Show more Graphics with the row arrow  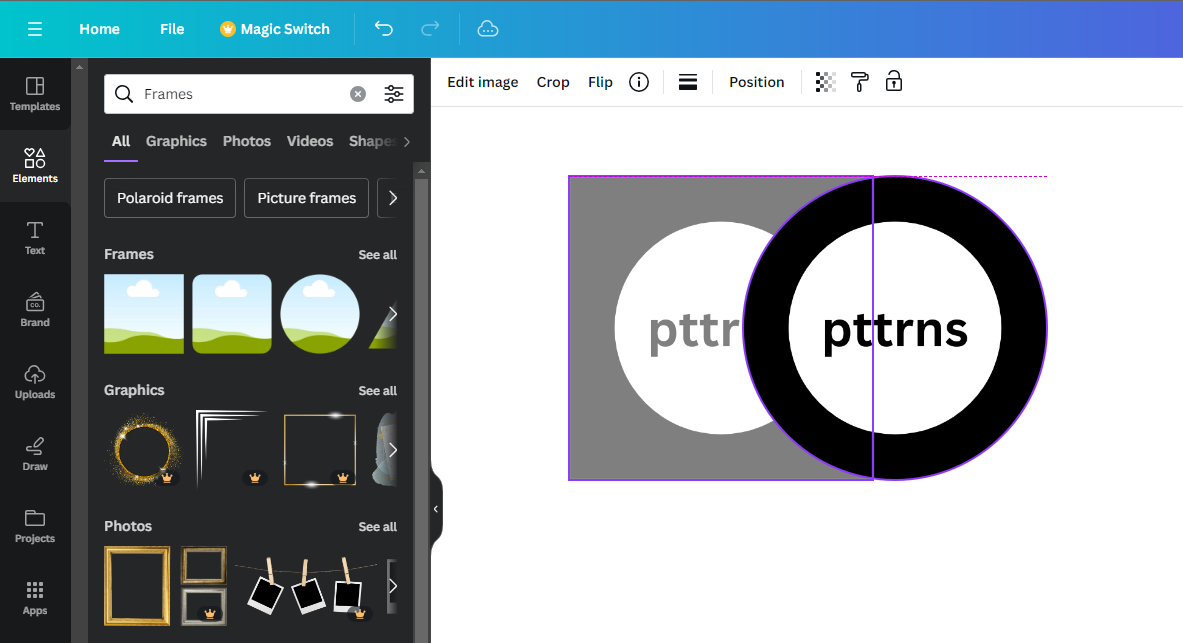[x=392, y=450]
